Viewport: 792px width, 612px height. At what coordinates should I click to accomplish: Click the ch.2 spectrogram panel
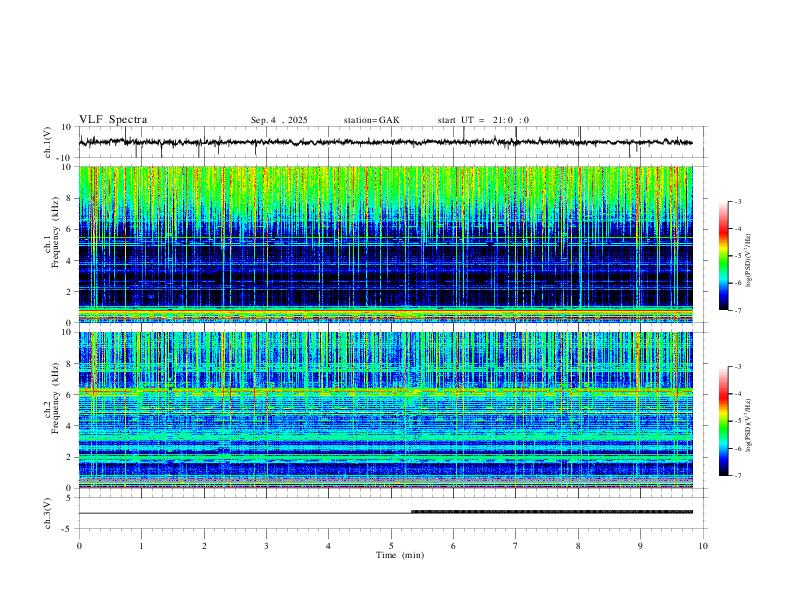(x=386, y=410)
